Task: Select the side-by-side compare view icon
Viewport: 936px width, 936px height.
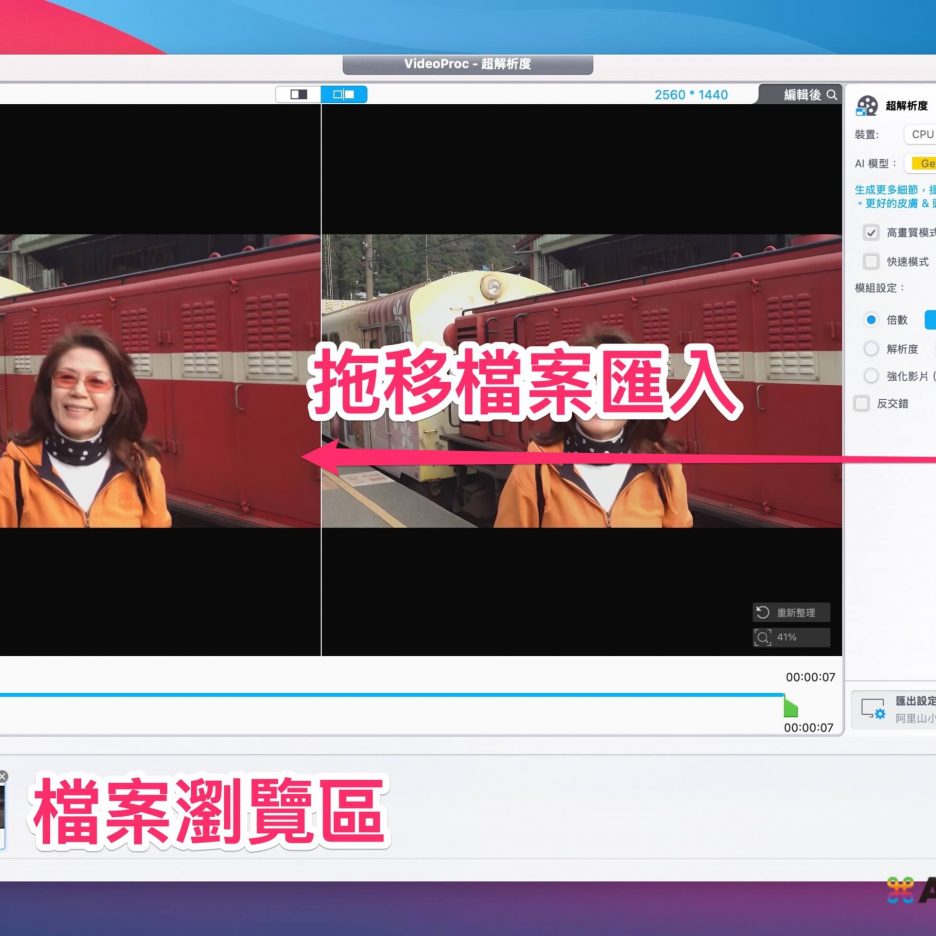Action: click(x=344, y=95)
